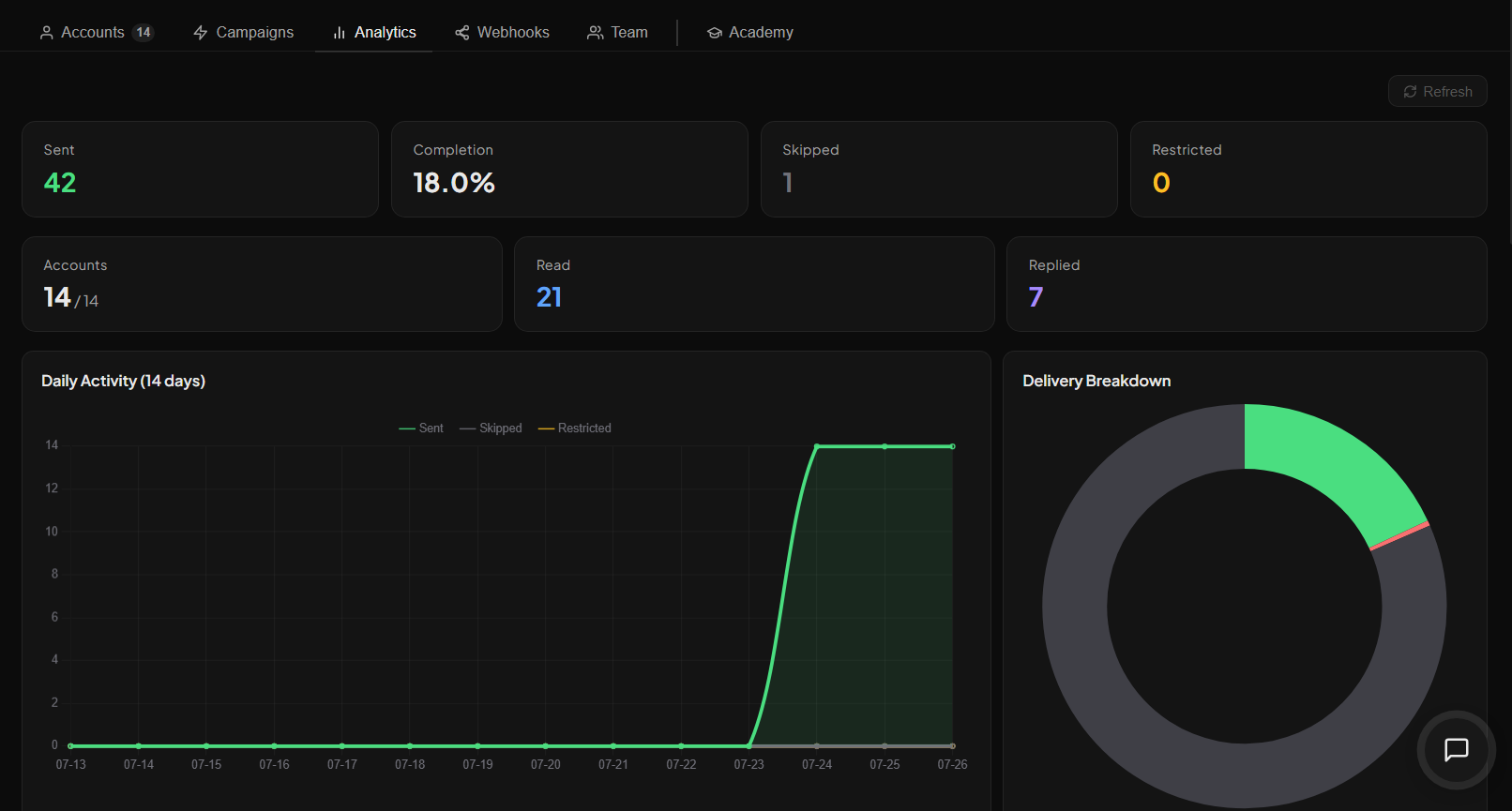This screenshot has width=1512, height=811.
Task: Click the 07-24 data point on Sent line
Action: (817, 446)
